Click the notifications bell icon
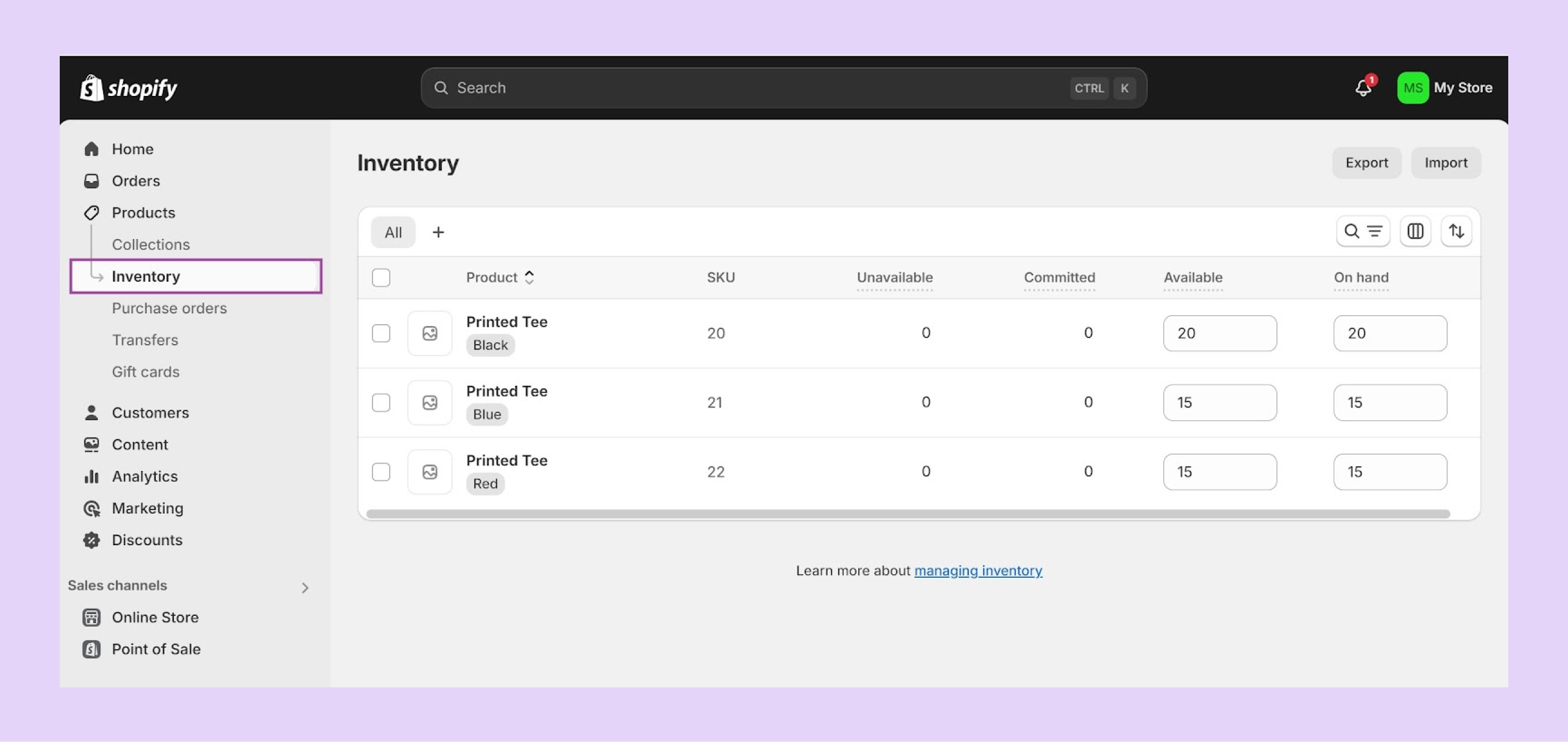The width and height of the screenshot is (1568, 742). pyautogui.click(x=1363, y=88)
